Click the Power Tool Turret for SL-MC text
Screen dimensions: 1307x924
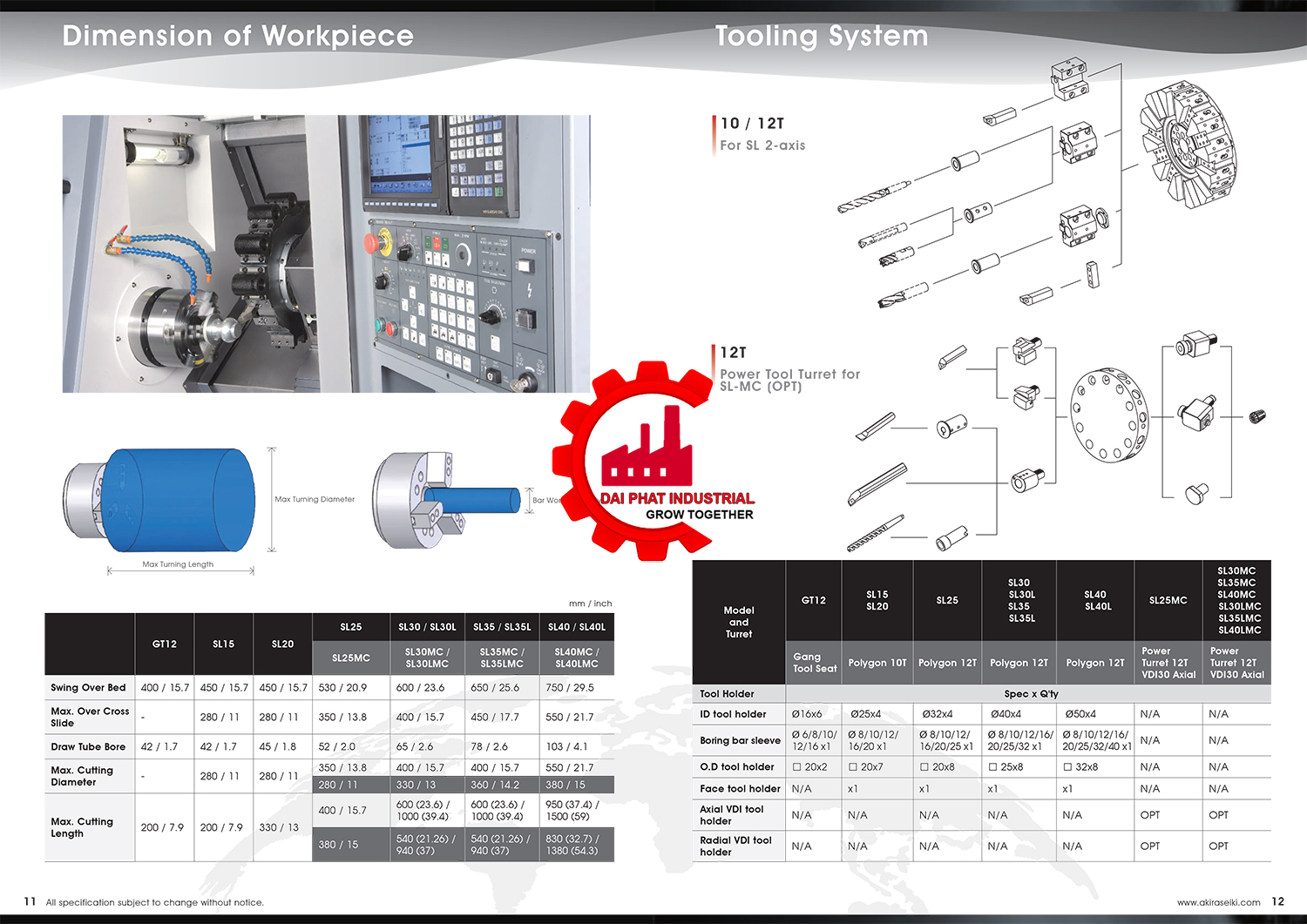coord(789,380)
